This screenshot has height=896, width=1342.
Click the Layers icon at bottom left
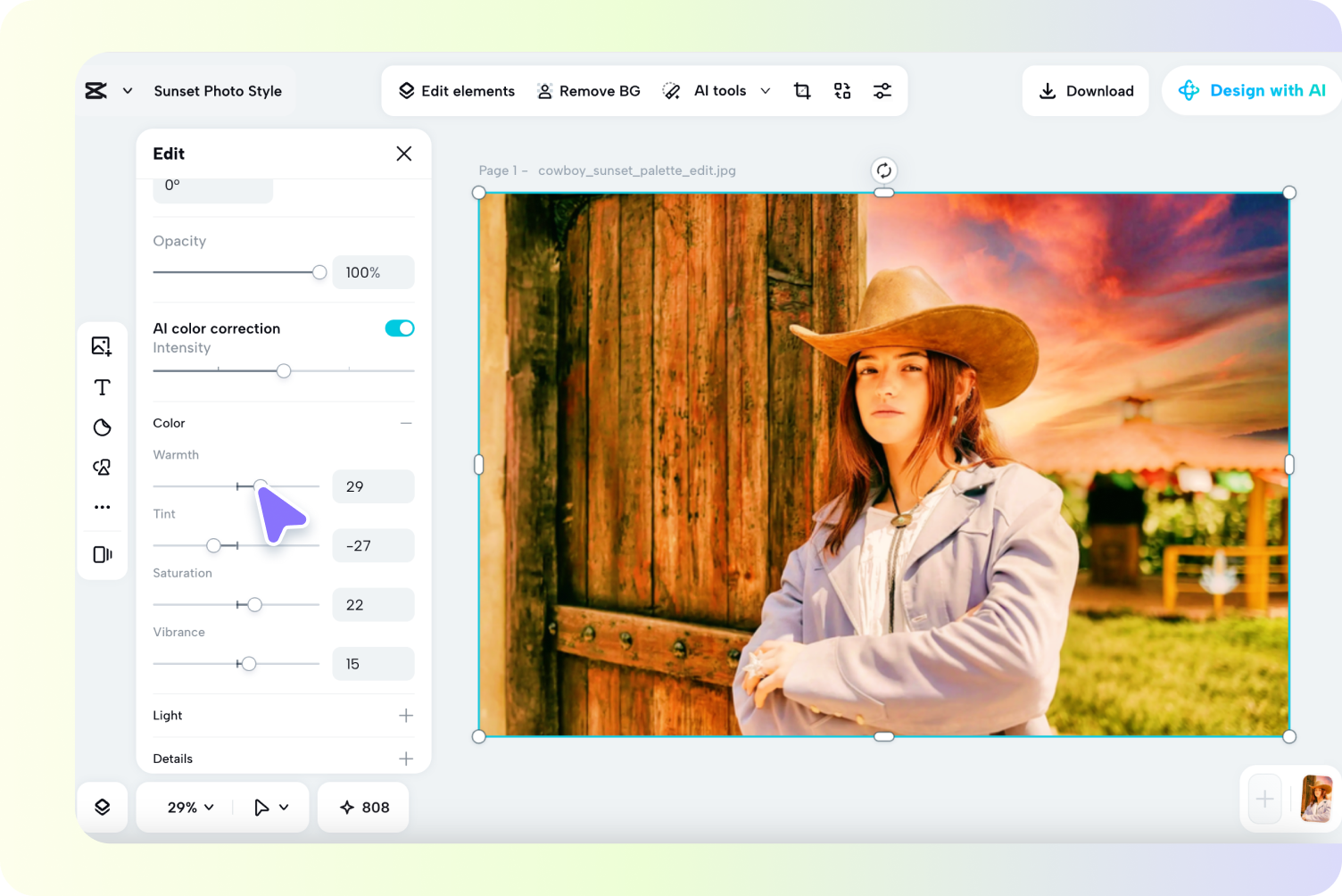(102, 807)
